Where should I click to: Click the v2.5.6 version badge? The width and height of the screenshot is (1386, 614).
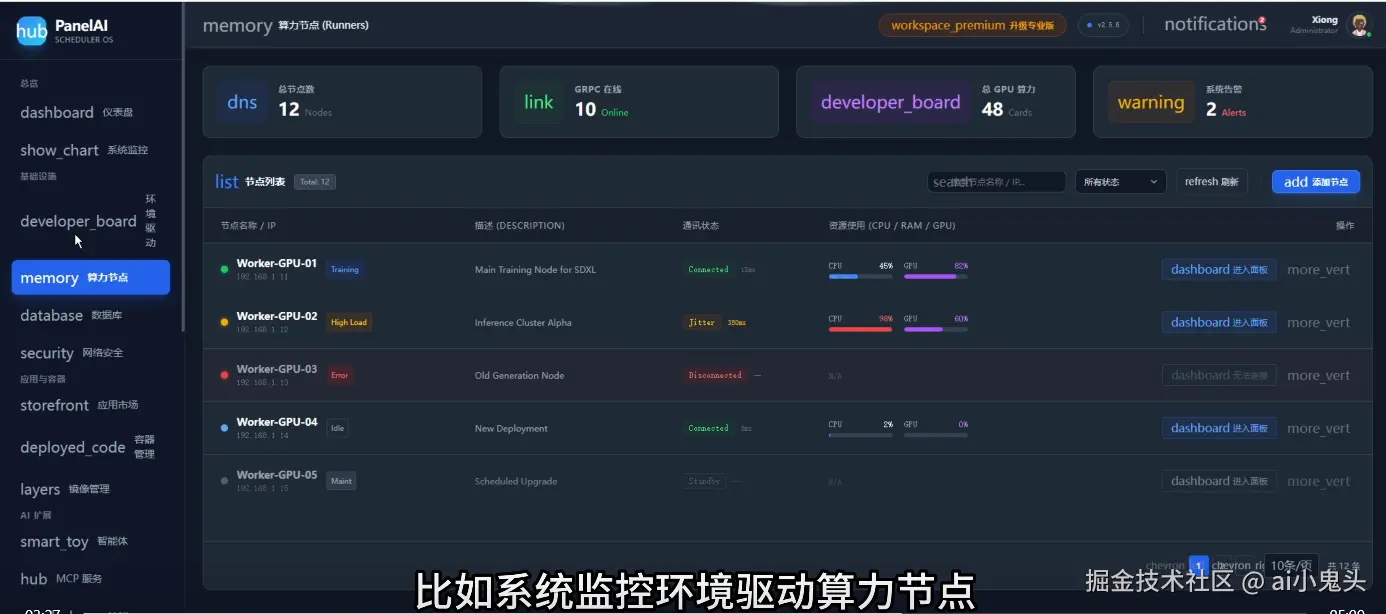click(x=1103, y=25)
